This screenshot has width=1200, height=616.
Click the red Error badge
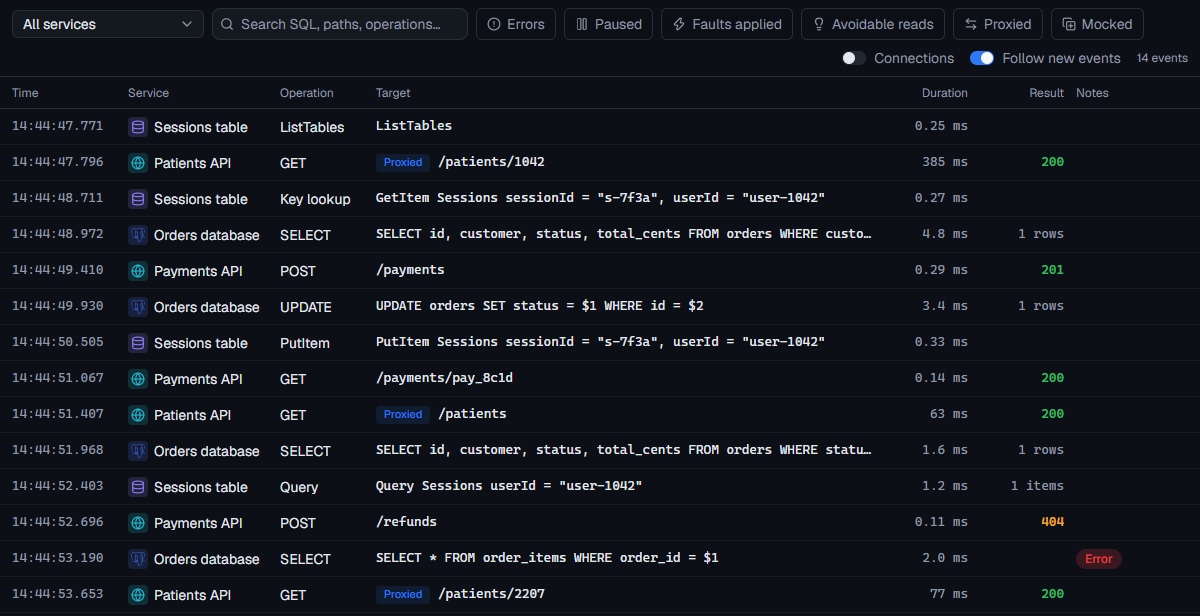(x=1099, y=559)
